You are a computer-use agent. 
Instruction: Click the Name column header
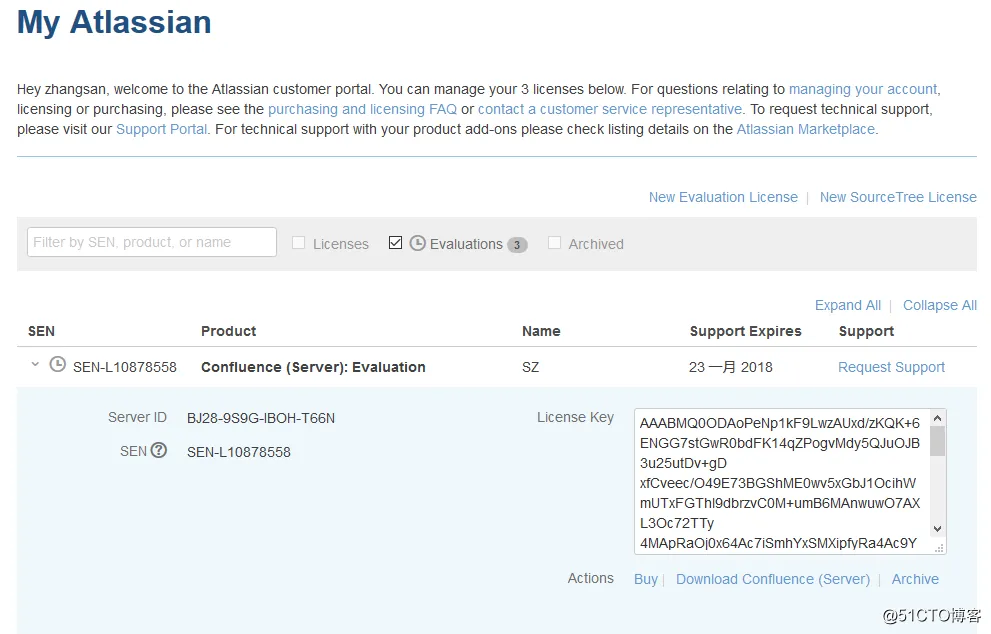point(541,331)
